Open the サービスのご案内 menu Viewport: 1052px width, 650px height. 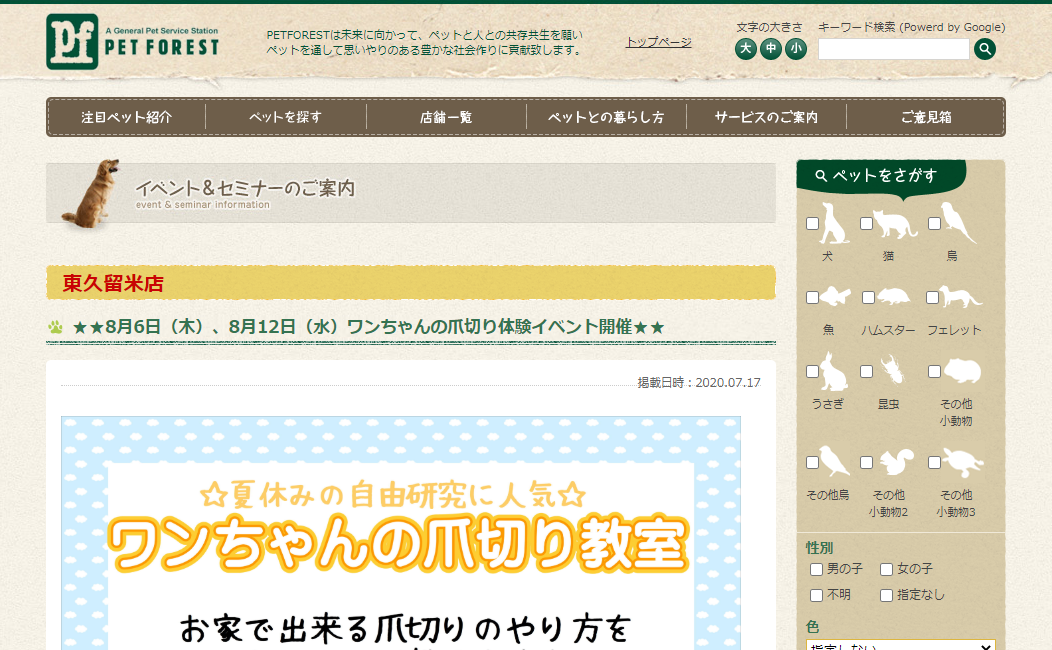coord(766,117)
